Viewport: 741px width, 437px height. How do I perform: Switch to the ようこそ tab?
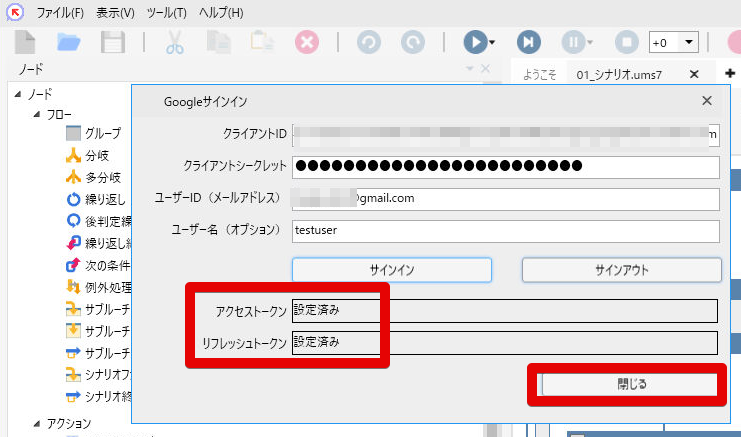tap(540, 75)
